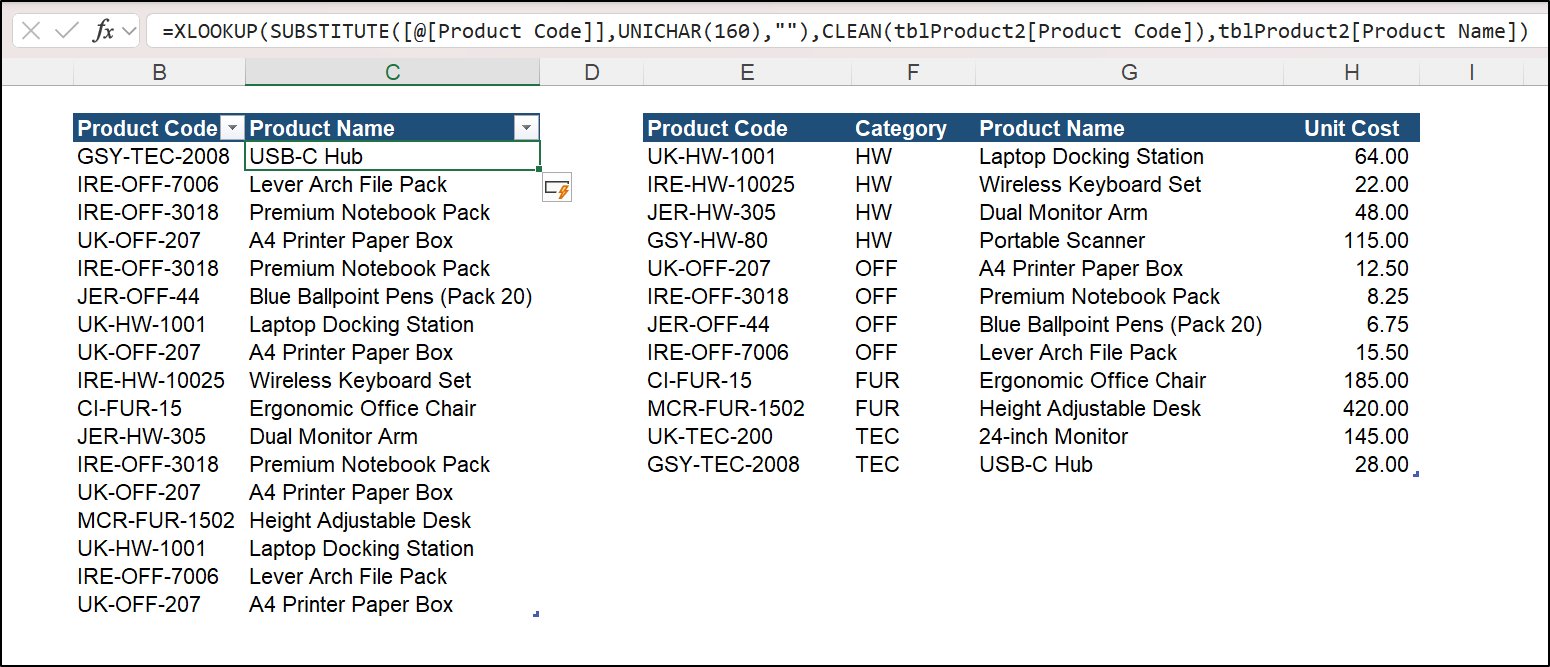Select the column G header
Screen dimensions: 1550x667
tap(1129, 72)
